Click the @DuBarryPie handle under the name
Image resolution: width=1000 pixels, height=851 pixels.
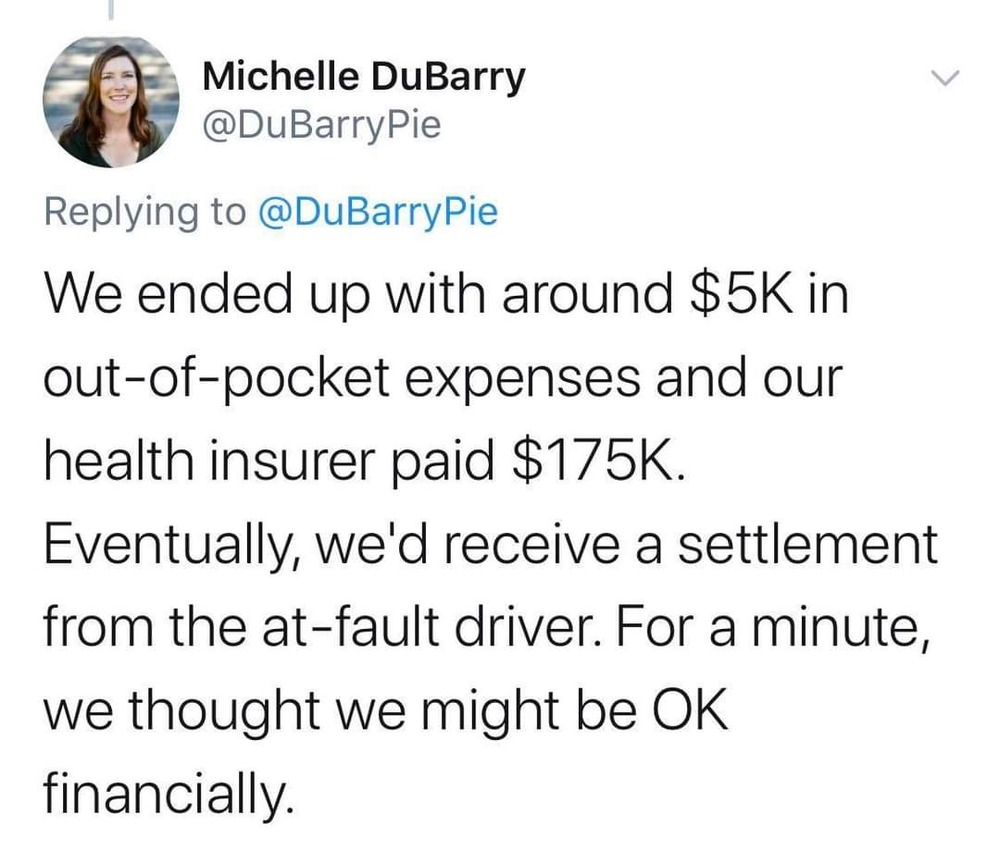(321, 127)
